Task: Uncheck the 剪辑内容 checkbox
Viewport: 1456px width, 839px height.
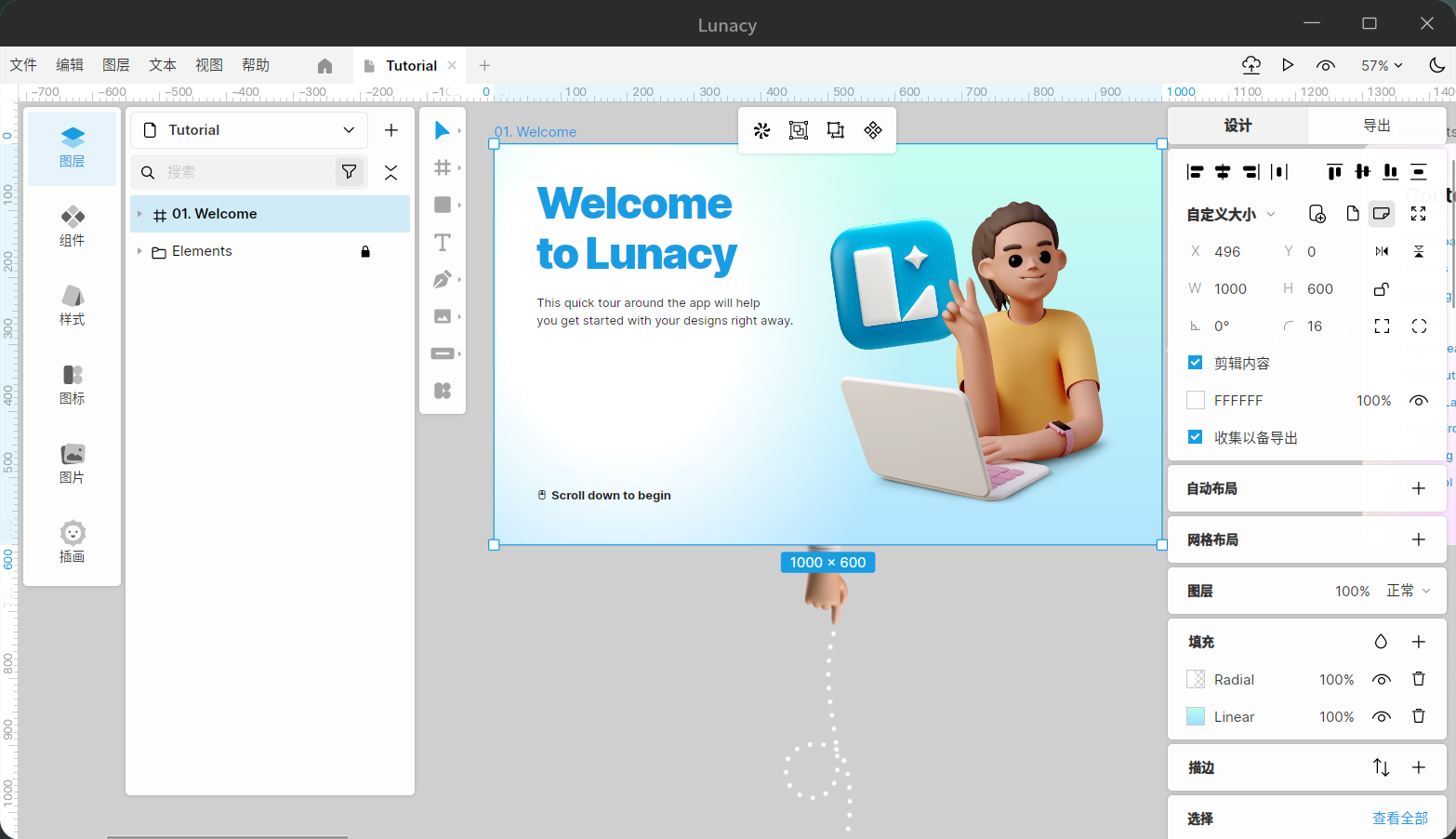Action: 1196,363
